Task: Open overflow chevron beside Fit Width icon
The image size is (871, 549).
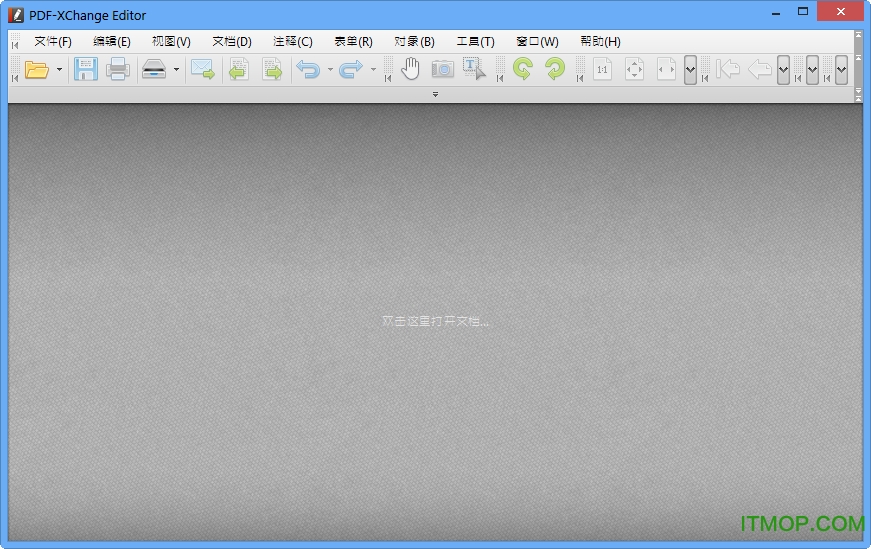Action: coord(690,70)
